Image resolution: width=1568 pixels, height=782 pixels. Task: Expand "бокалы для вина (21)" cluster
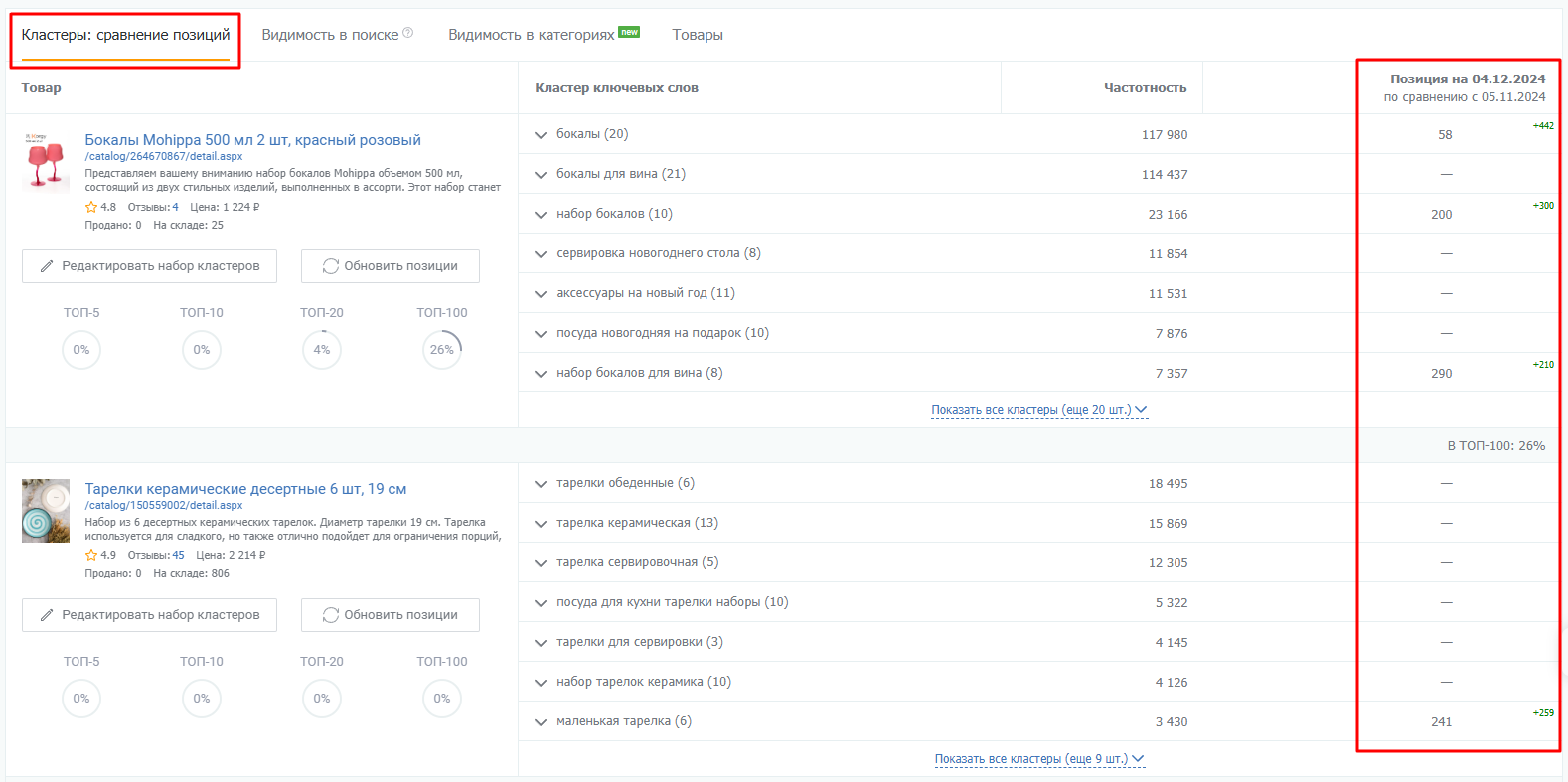[x=541, y=175]
